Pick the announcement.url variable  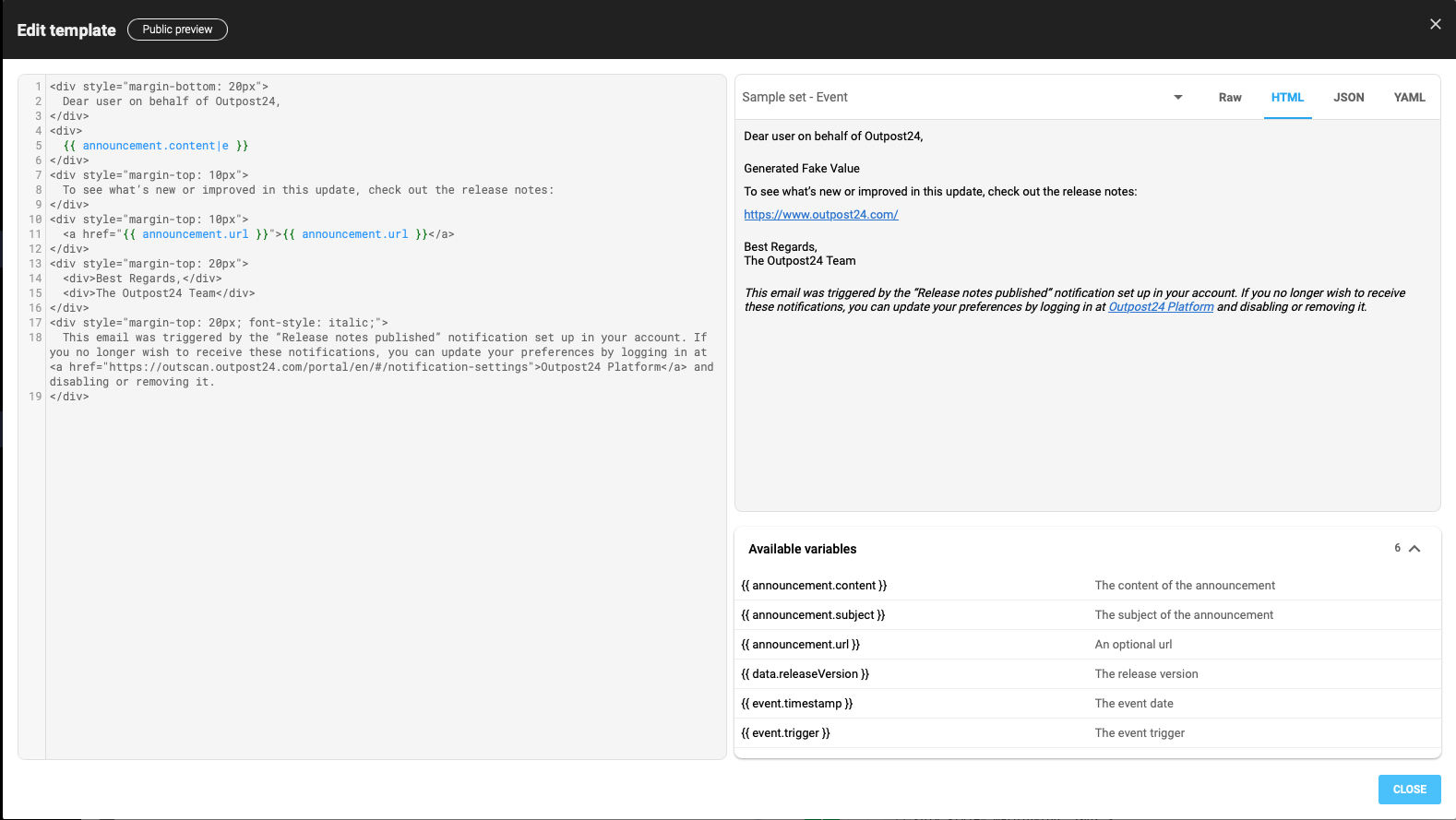pos(800,645)
